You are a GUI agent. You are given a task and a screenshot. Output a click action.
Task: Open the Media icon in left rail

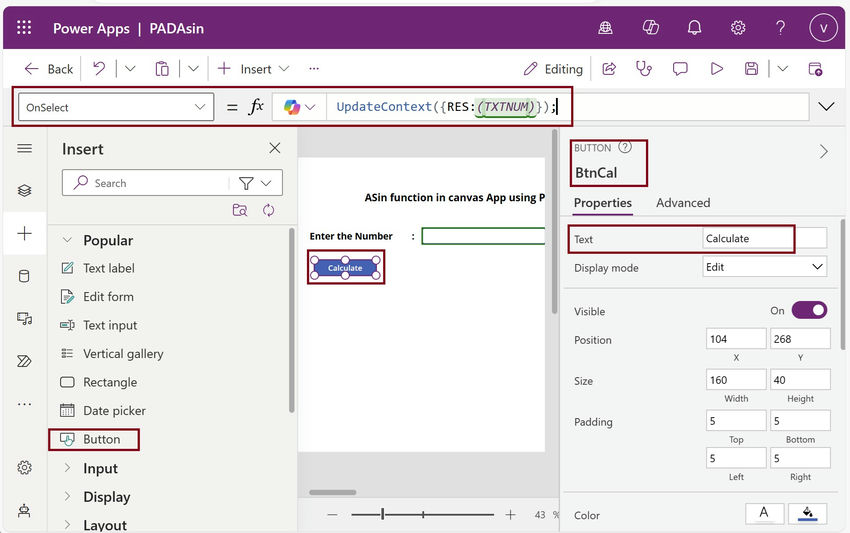click(24, 318)
